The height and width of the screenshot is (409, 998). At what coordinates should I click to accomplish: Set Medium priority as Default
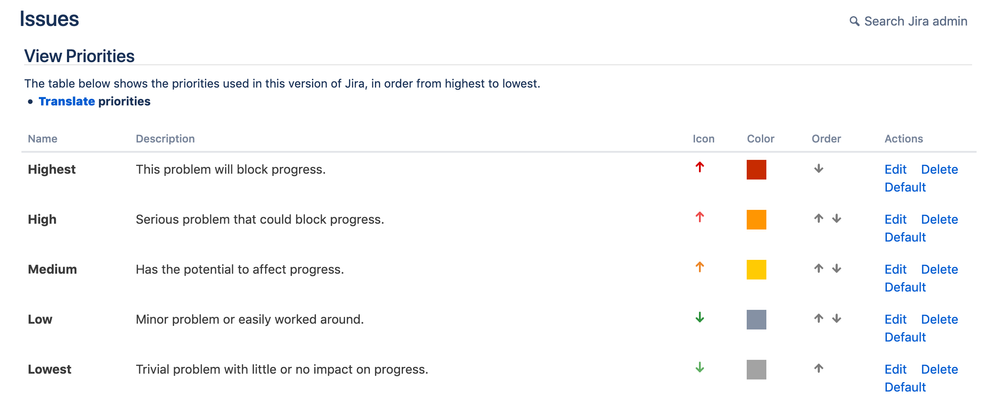905,287
